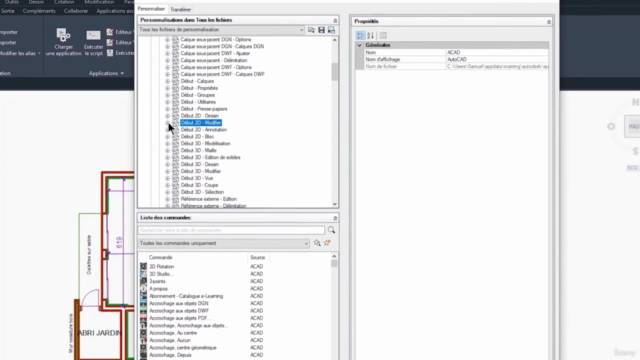The width and height of the screenshot is (640, 360).
Task: Open the Applications panel dropdown in ribbon
Action: click(106, 73)
